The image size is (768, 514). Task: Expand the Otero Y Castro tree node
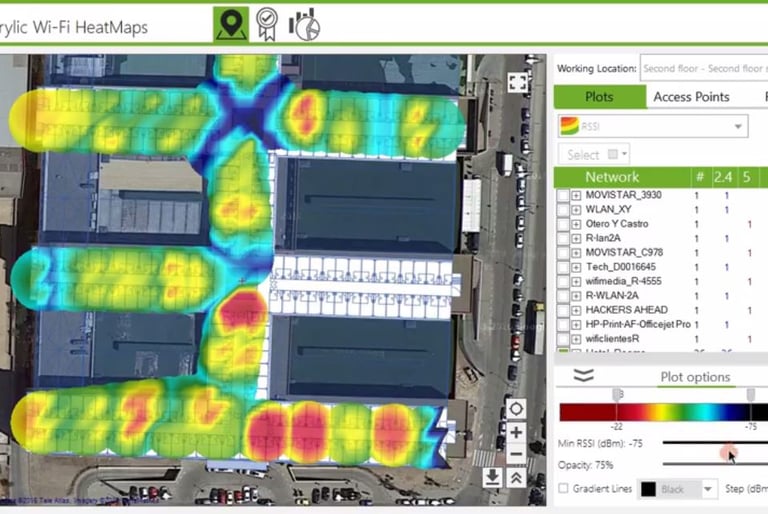coord(576,224)
